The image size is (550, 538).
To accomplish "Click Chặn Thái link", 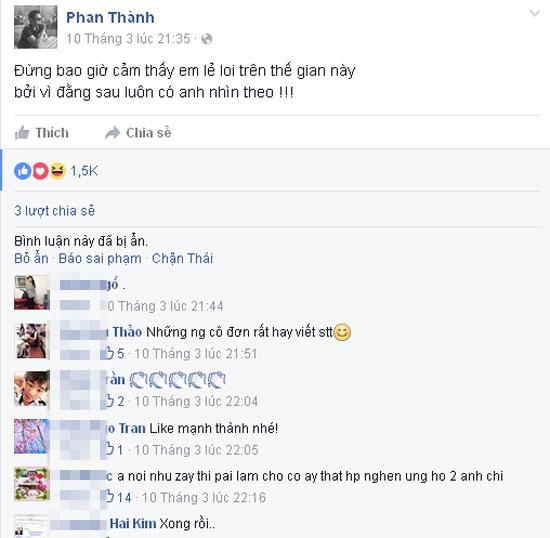I will 182,258.
